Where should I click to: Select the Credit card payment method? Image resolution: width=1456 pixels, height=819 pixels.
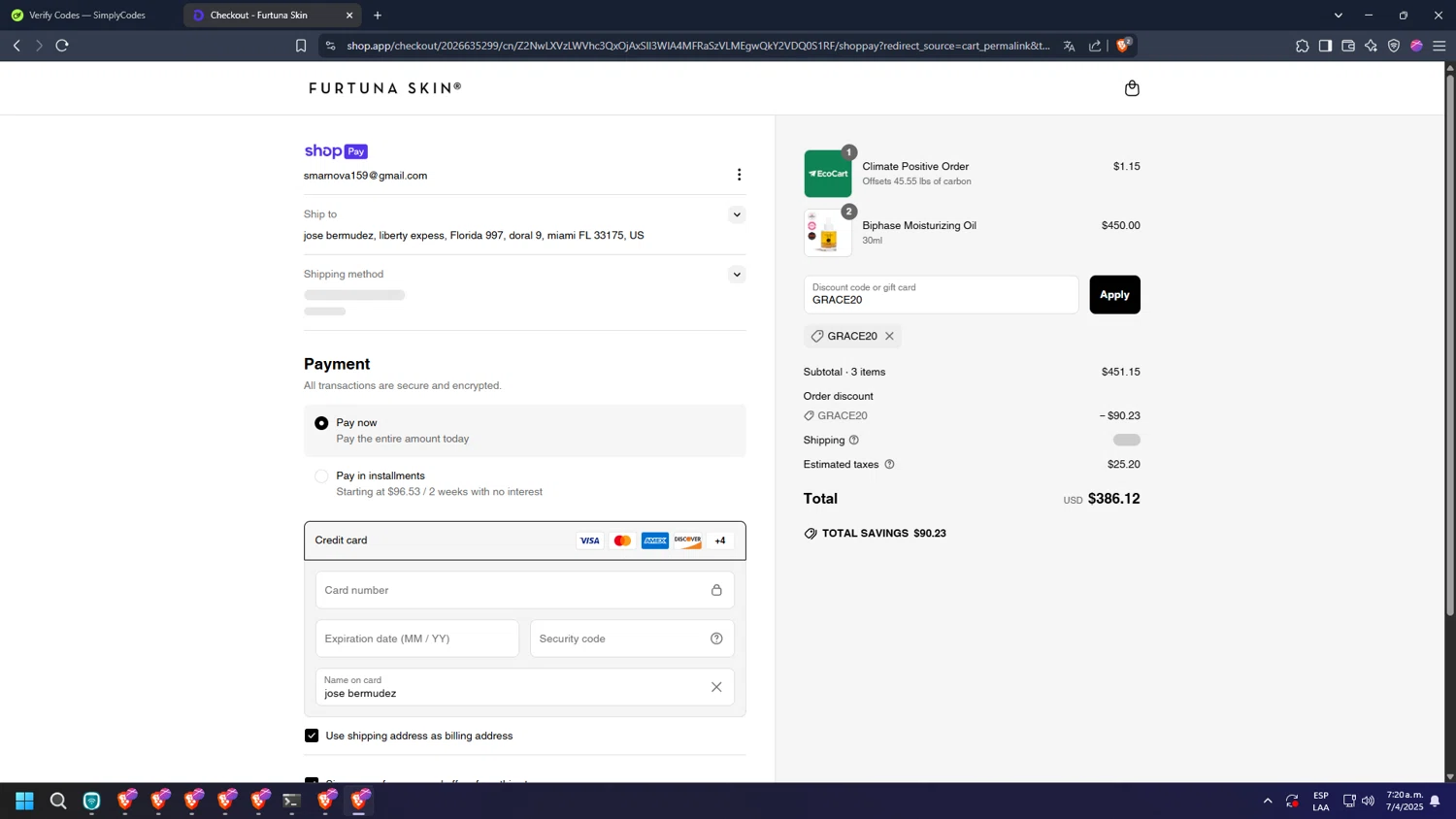point(524,541)
